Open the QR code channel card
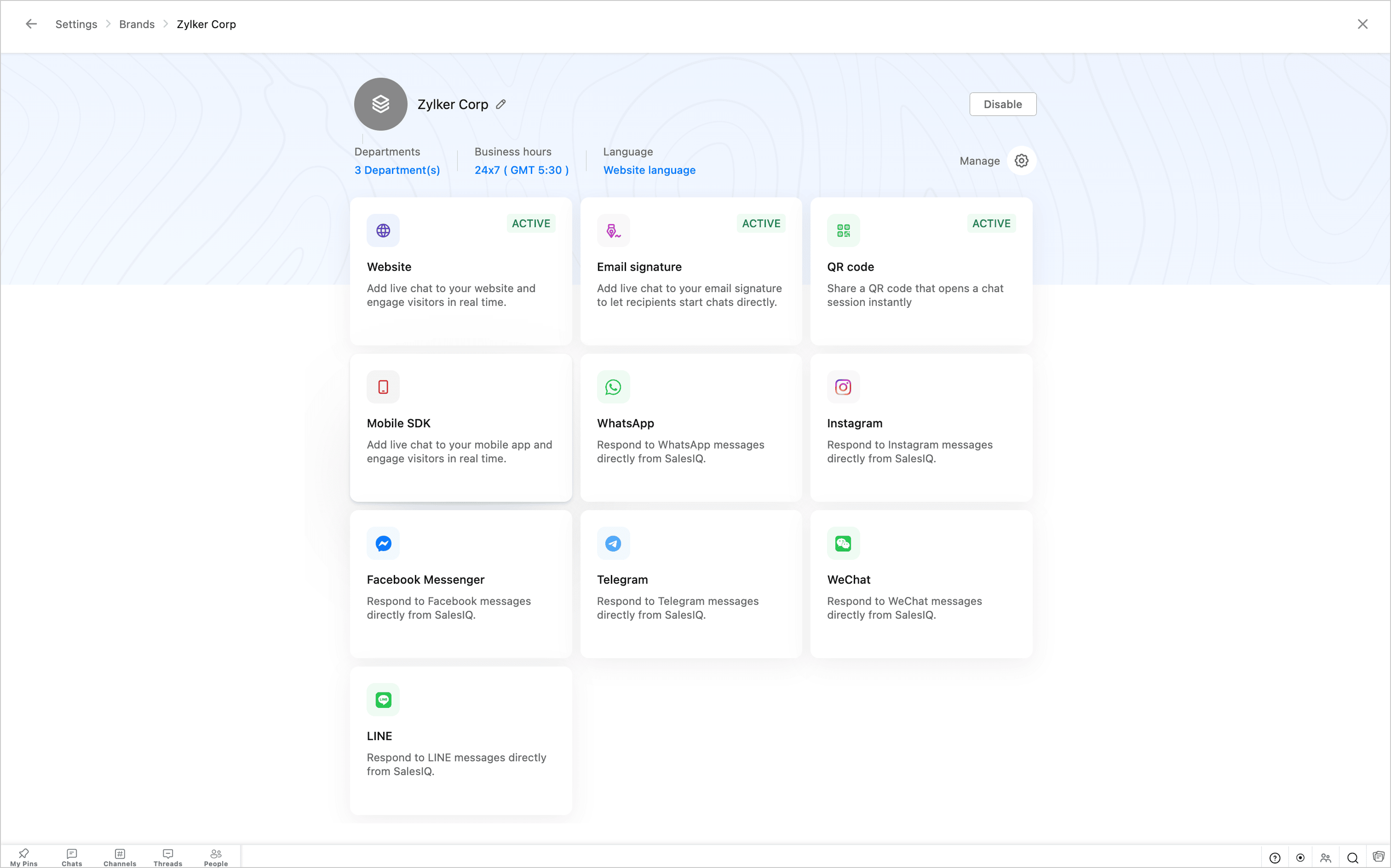Screen dimensions: 1391x868 tap(921, 271)
